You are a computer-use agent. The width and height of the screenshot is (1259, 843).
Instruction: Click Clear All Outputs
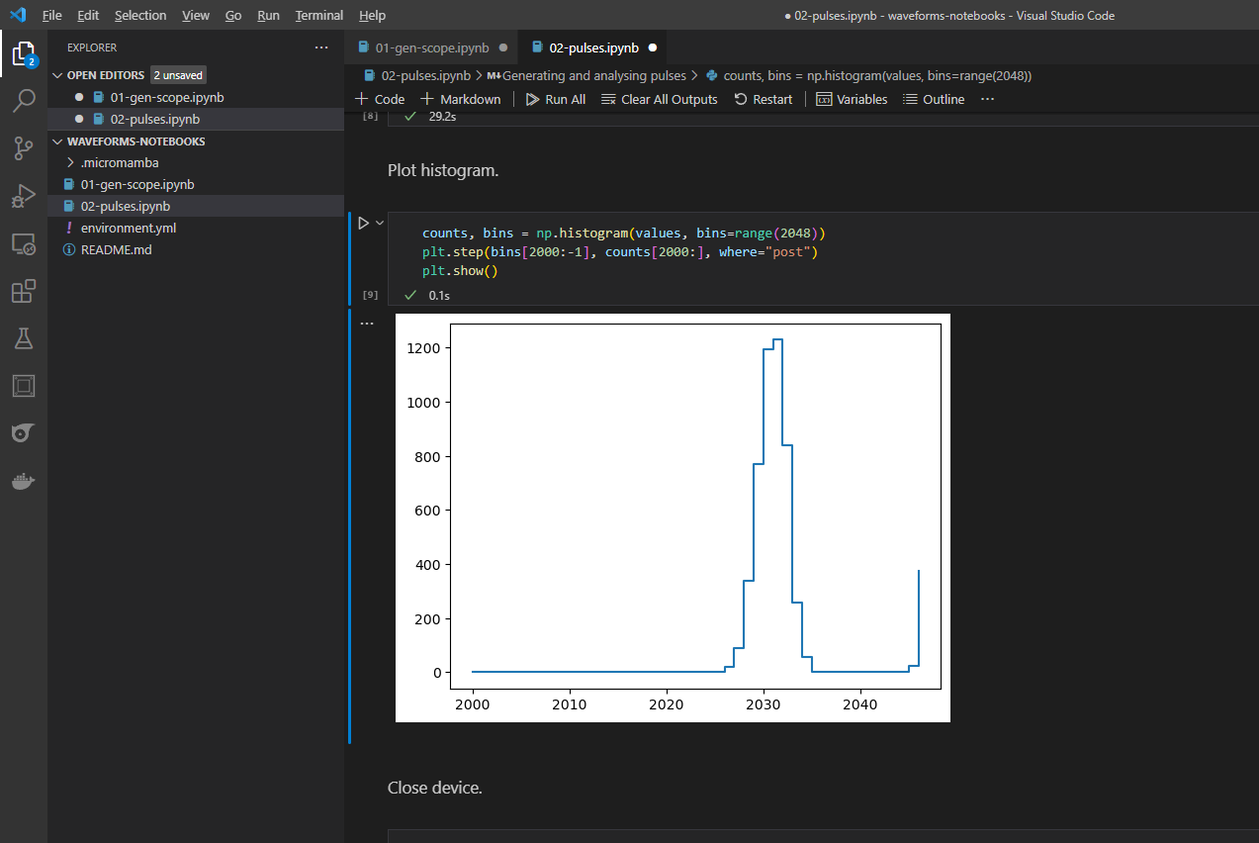tap(659, 99)
